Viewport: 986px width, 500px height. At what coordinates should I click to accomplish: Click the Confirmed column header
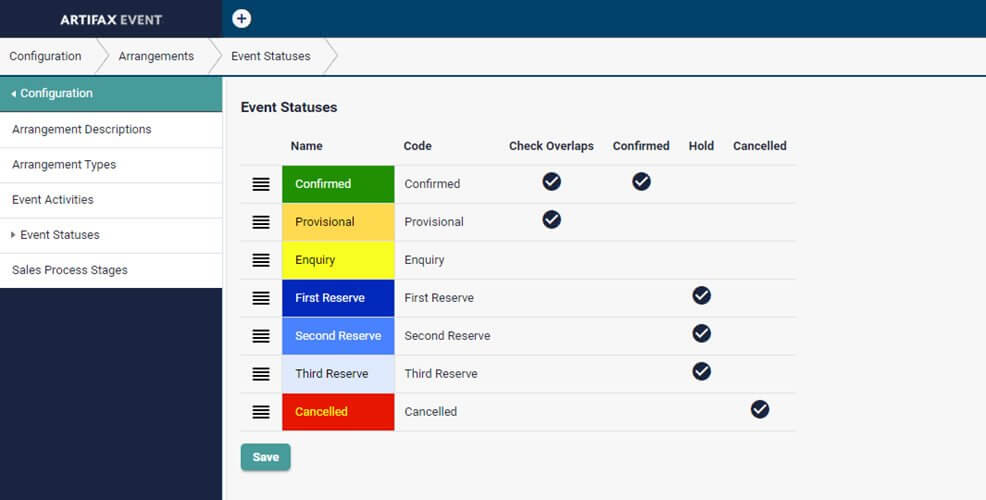point(641,146)
